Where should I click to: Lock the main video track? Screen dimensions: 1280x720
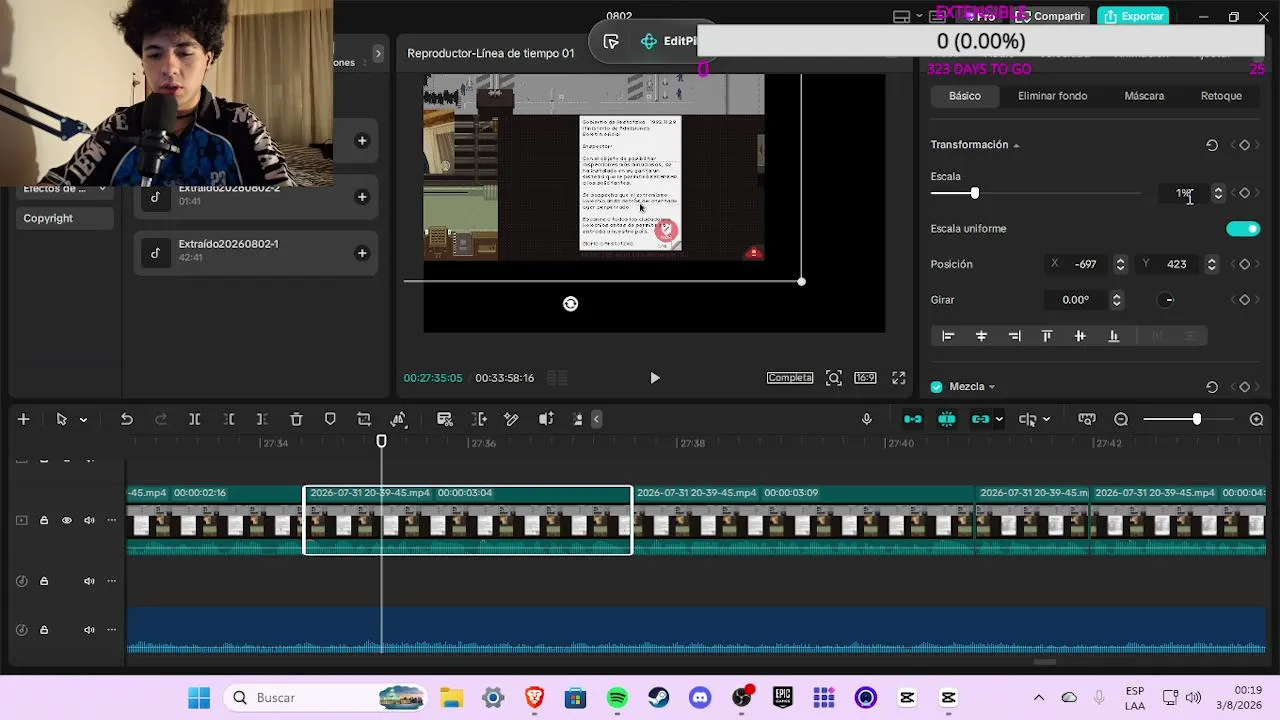click(44, 520)
